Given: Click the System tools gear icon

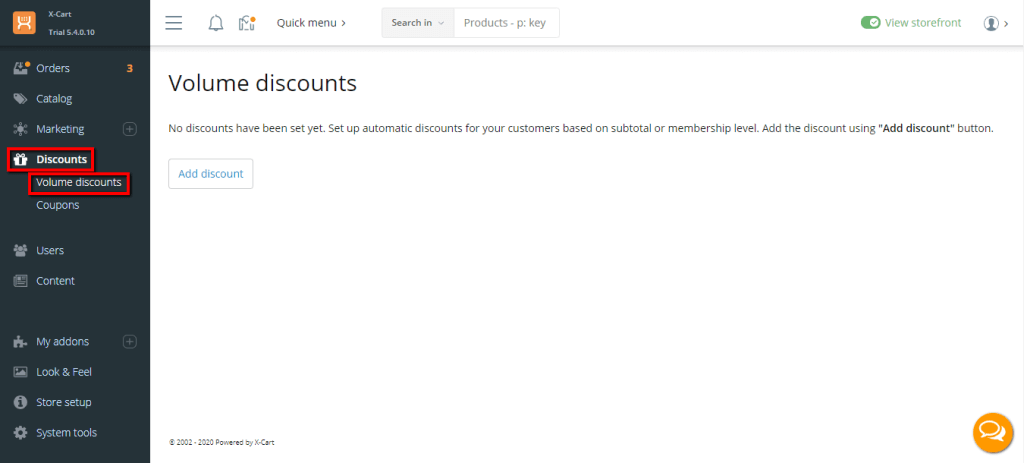Looking at the screenshot, I should coord(21,432).
